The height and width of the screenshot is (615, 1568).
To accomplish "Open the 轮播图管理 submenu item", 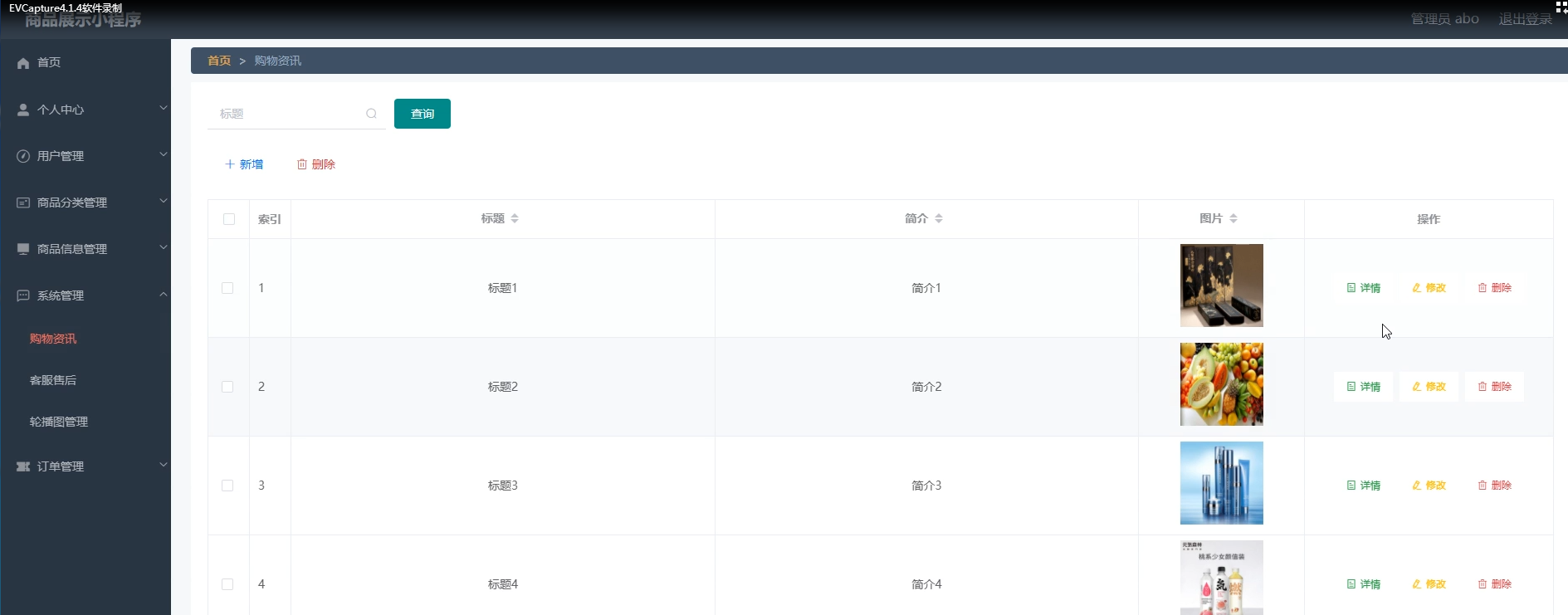I will 59,422.
